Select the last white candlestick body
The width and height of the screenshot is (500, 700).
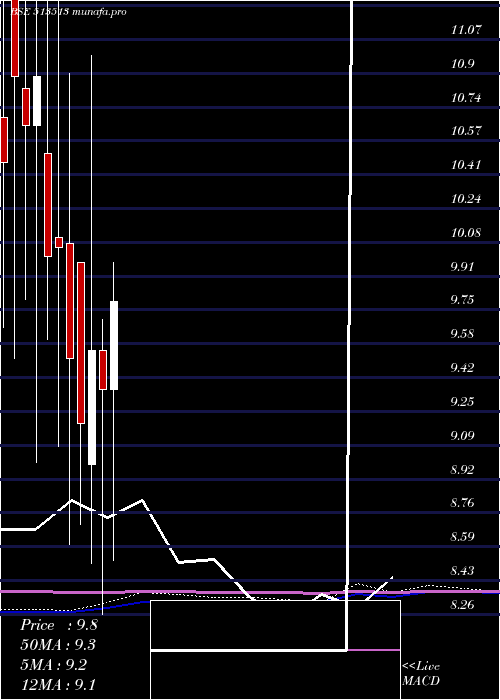114,346
